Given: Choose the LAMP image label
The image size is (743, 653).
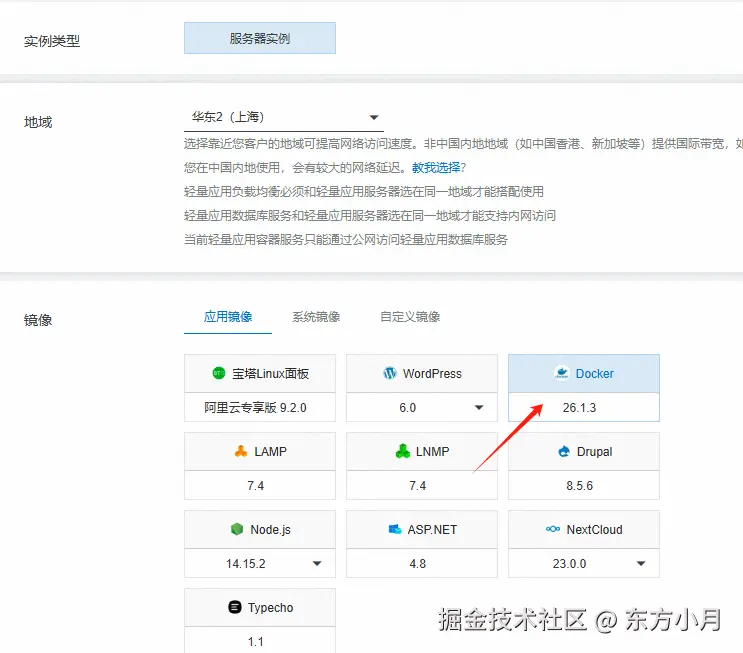Looking at the screenshot, I should pos(271,451).
